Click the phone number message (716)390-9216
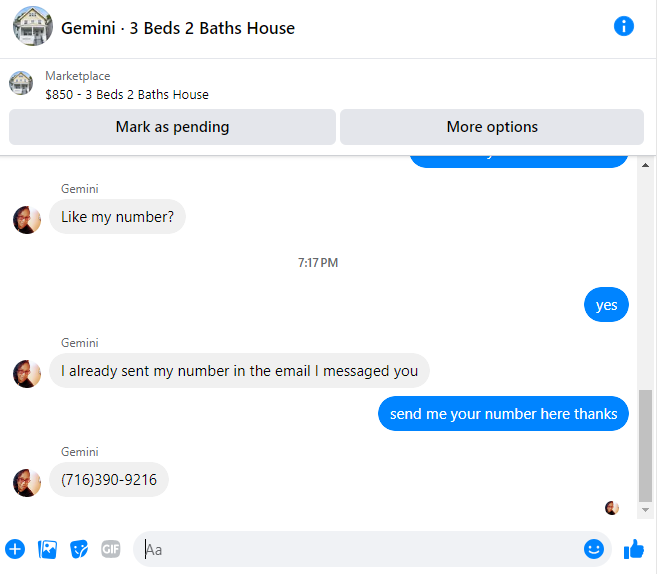The width and height of the screenshot is (657, 574). click(x=109, y=480)
